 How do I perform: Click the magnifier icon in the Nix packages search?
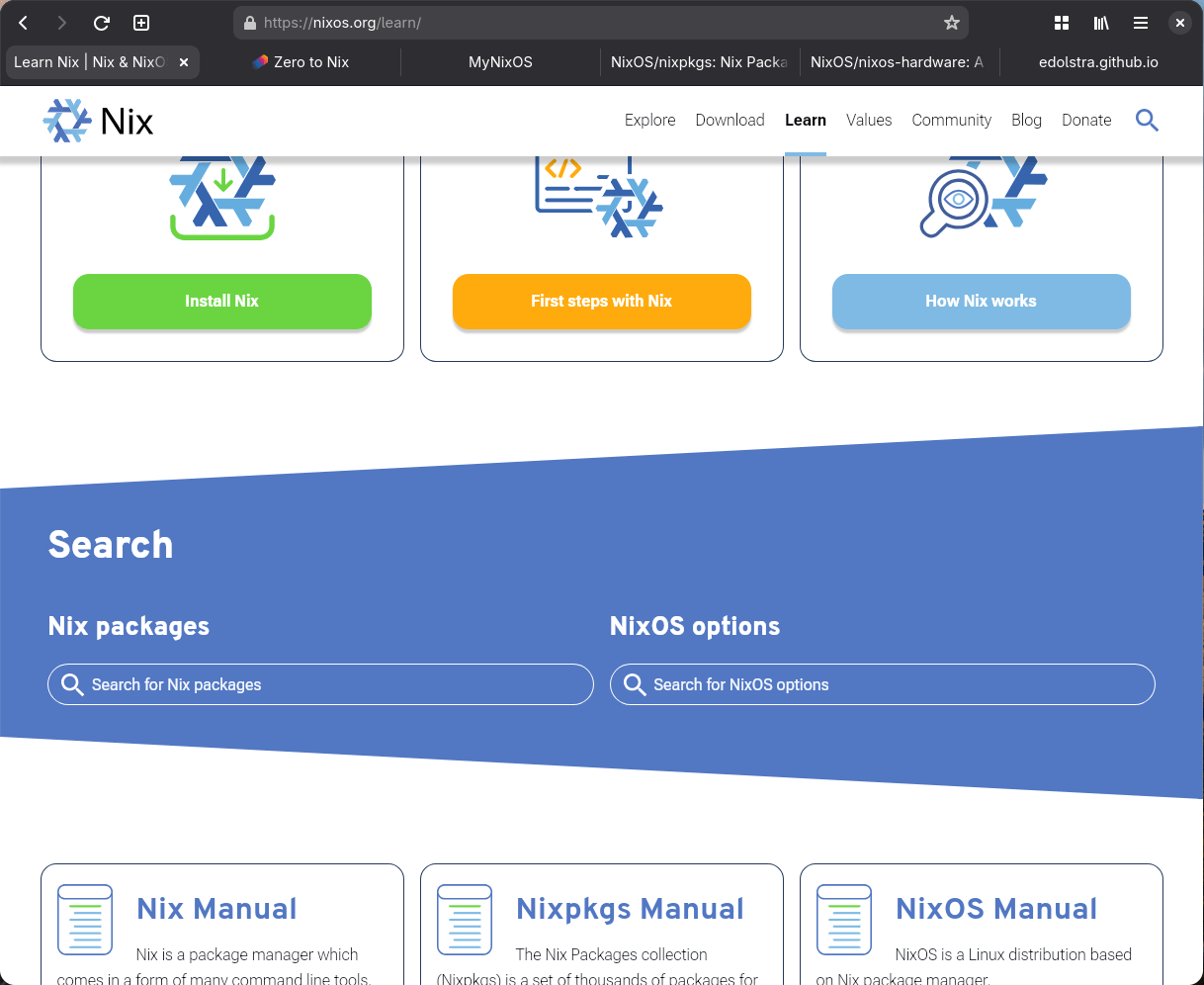pos(72,684)
